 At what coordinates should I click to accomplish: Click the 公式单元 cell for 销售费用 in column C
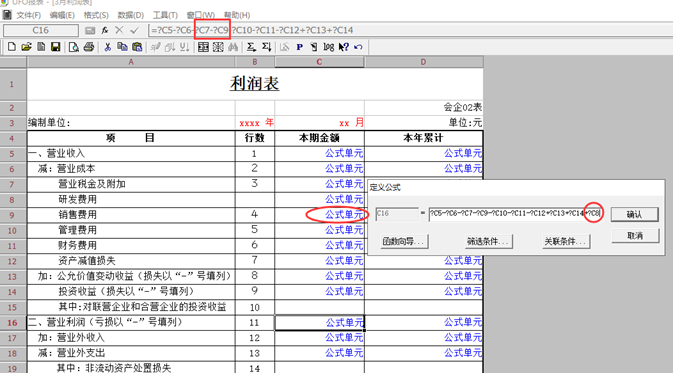click(x=319, y=215)
